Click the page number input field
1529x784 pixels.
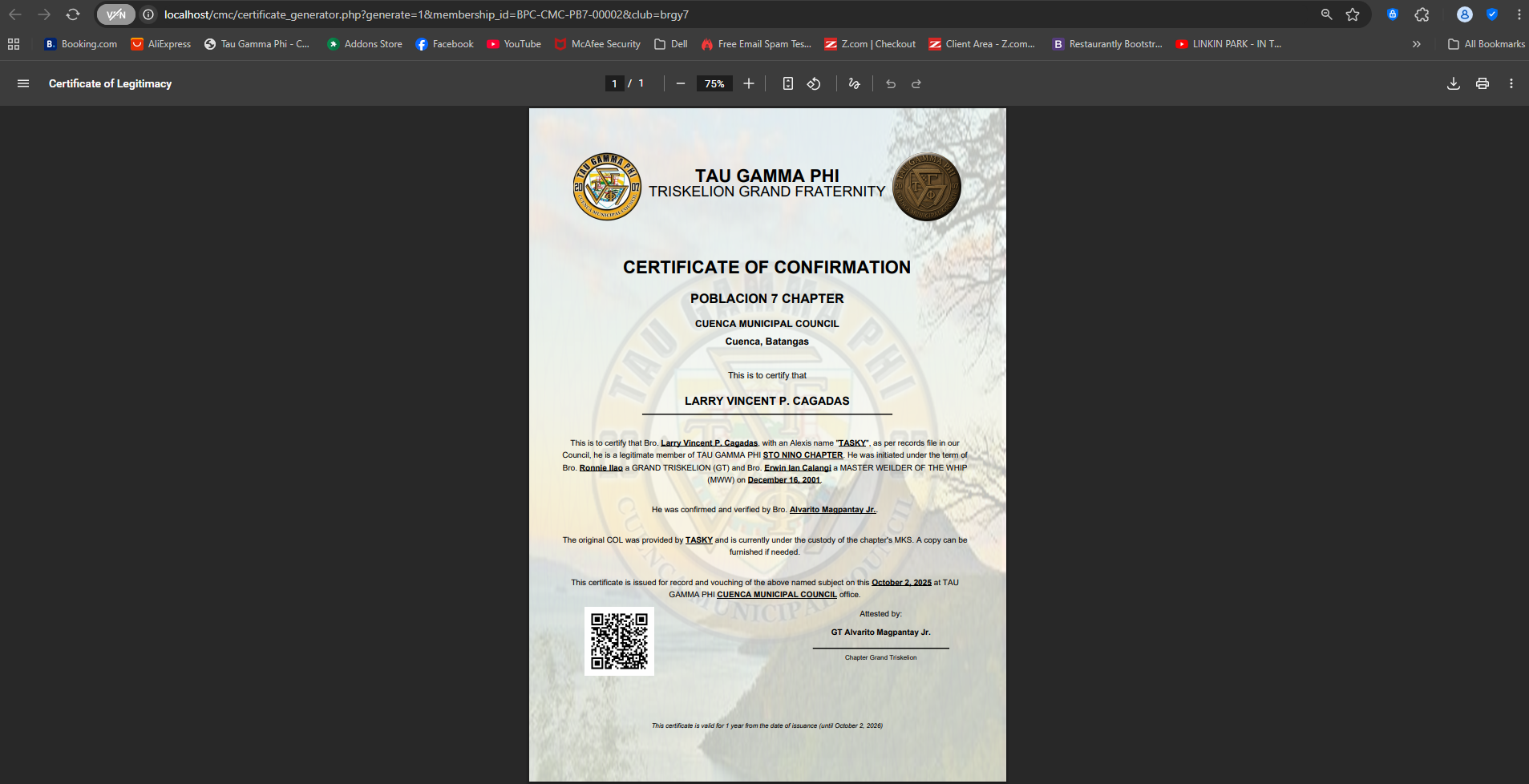click(x=615, y=83)
